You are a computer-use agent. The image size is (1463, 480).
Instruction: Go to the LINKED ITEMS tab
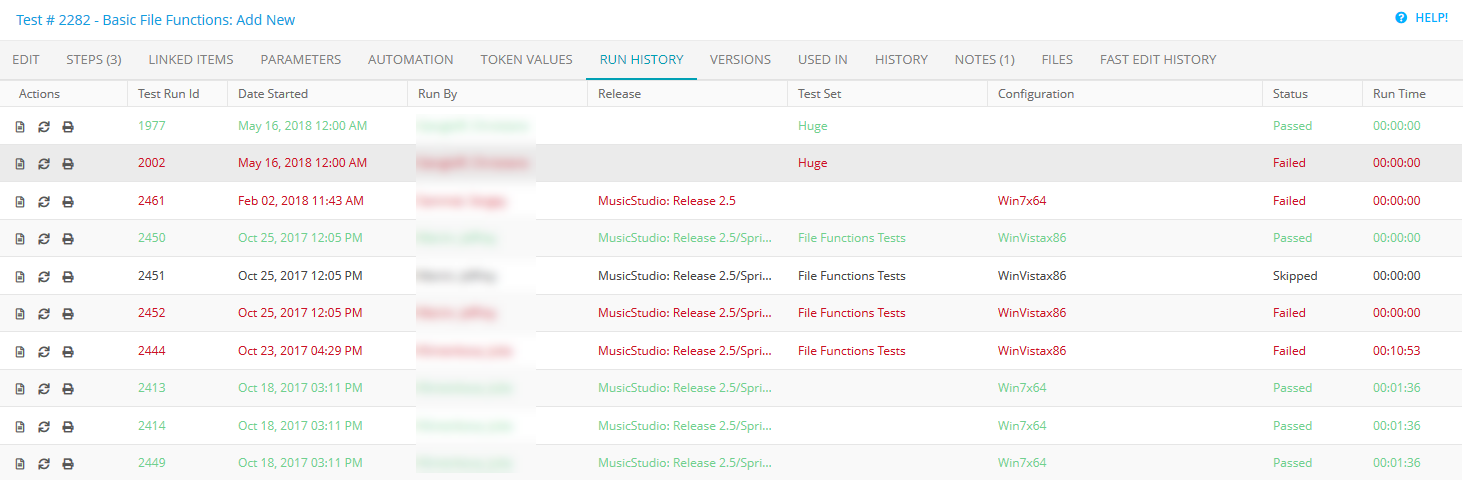[x=191, y=60]
